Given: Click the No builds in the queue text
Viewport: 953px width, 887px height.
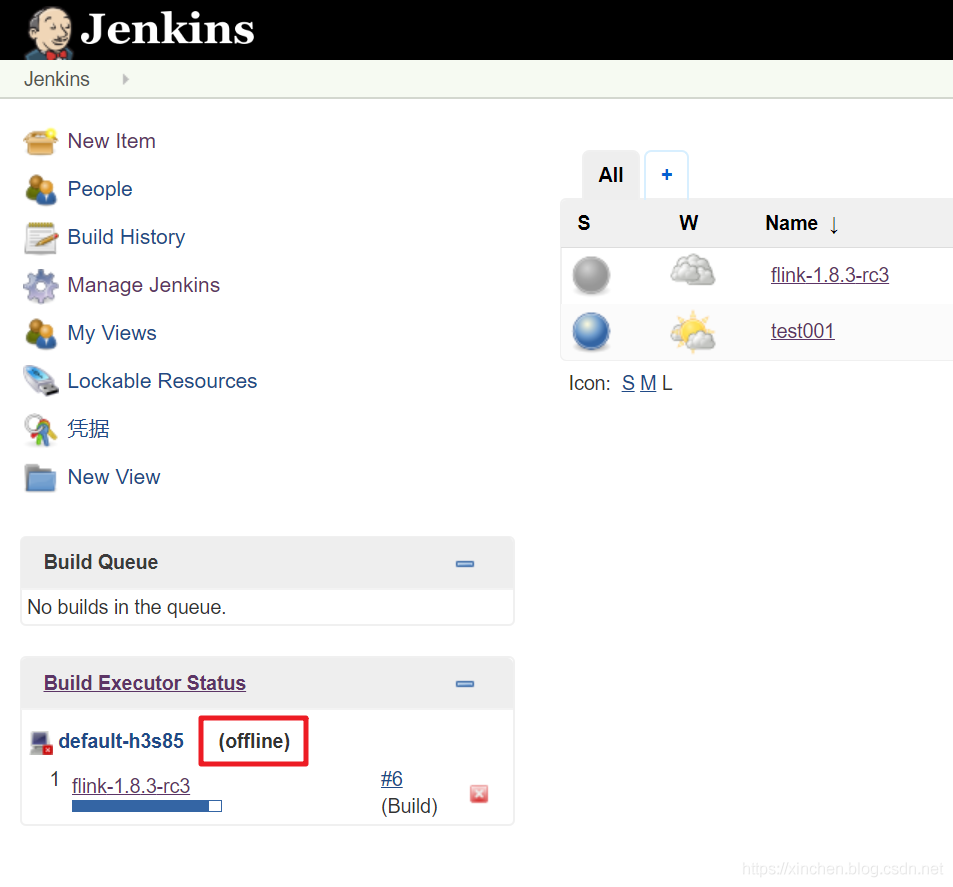Looking at the screenshot, I should (126, 607).
